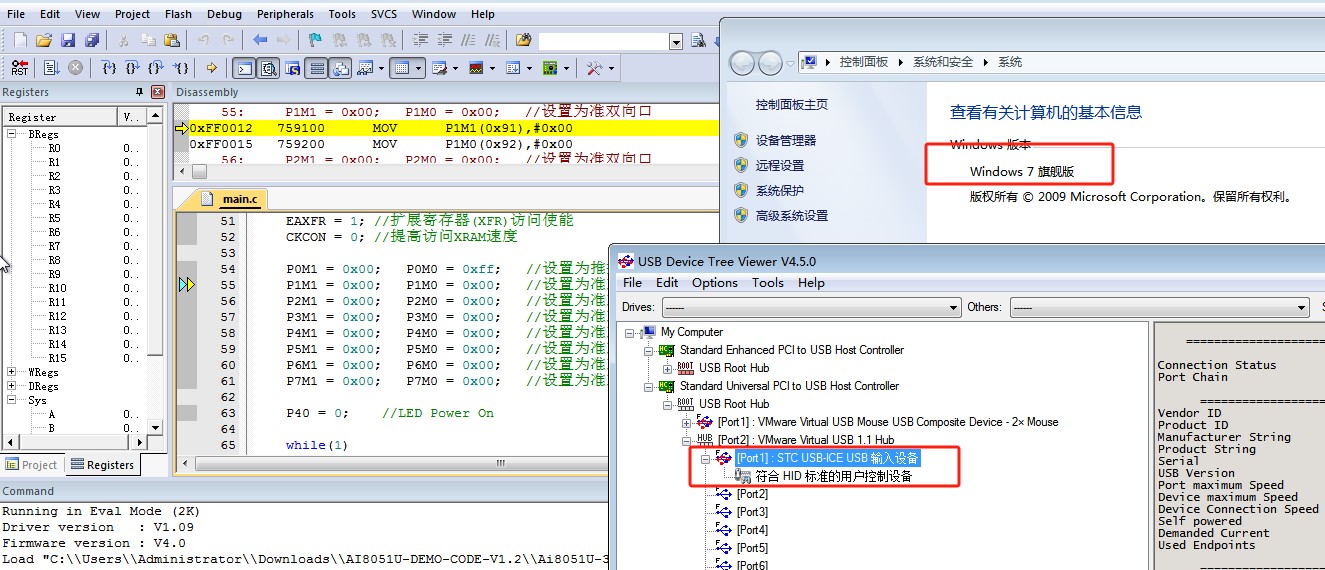Close the Registers panel with red X
Image resolution: width=1325 pixels, height=570 pixels.
pyautogui.click(x=157, y=92)
